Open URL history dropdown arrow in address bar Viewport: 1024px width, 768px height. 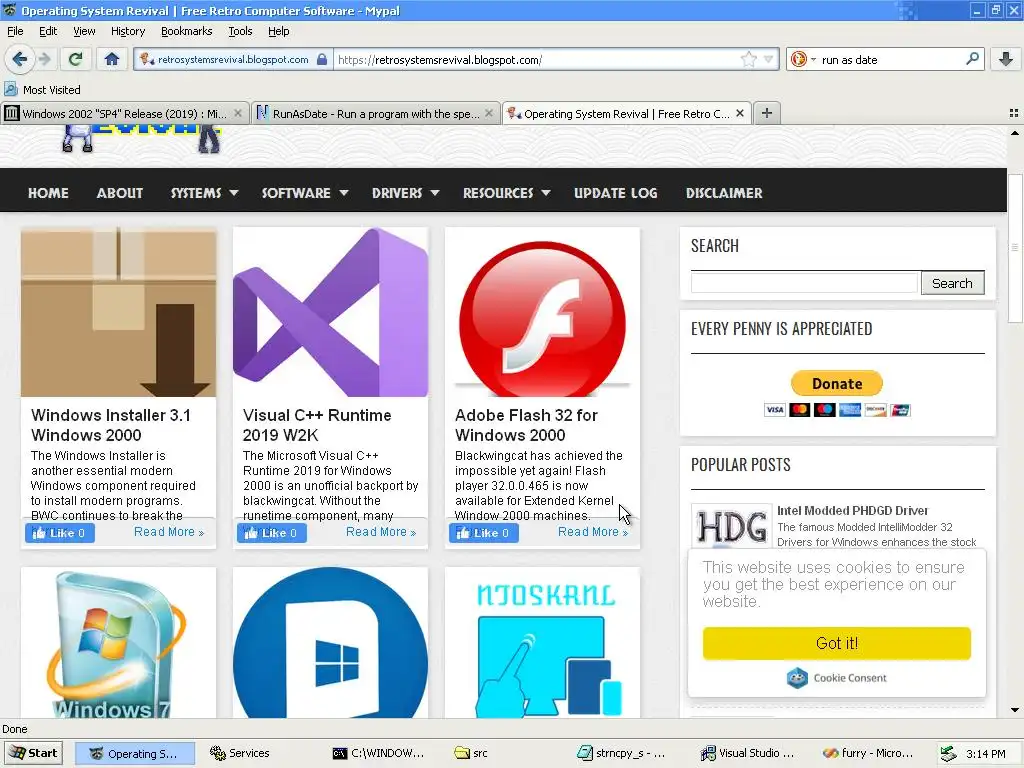pos(768,59)
